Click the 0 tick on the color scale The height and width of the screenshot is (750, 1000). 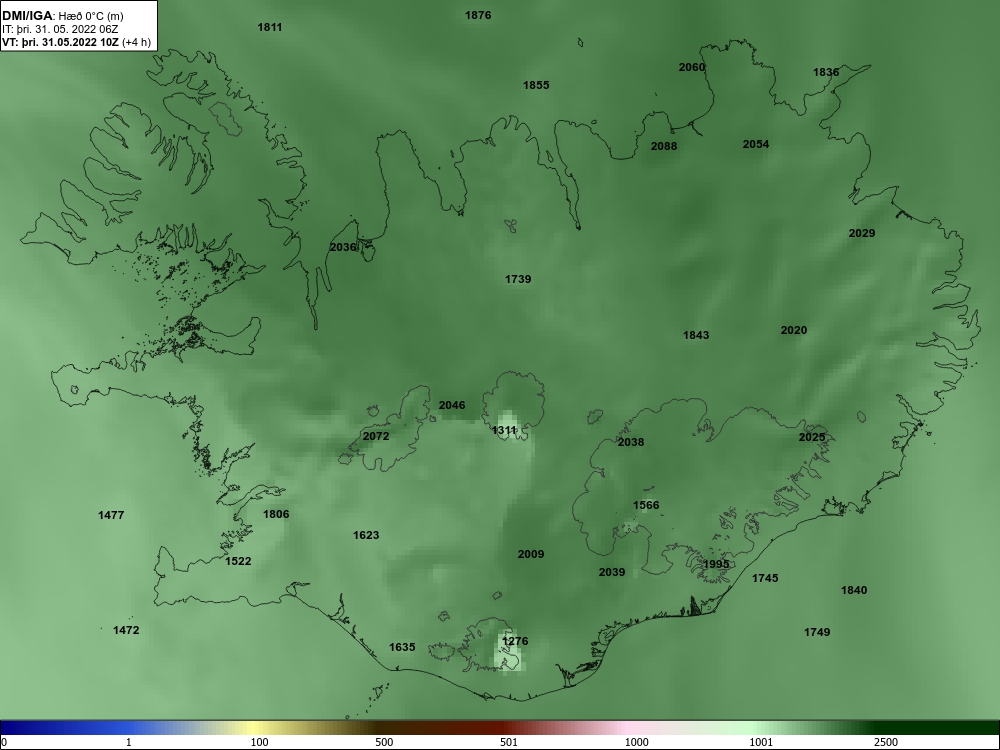point(4,742)
